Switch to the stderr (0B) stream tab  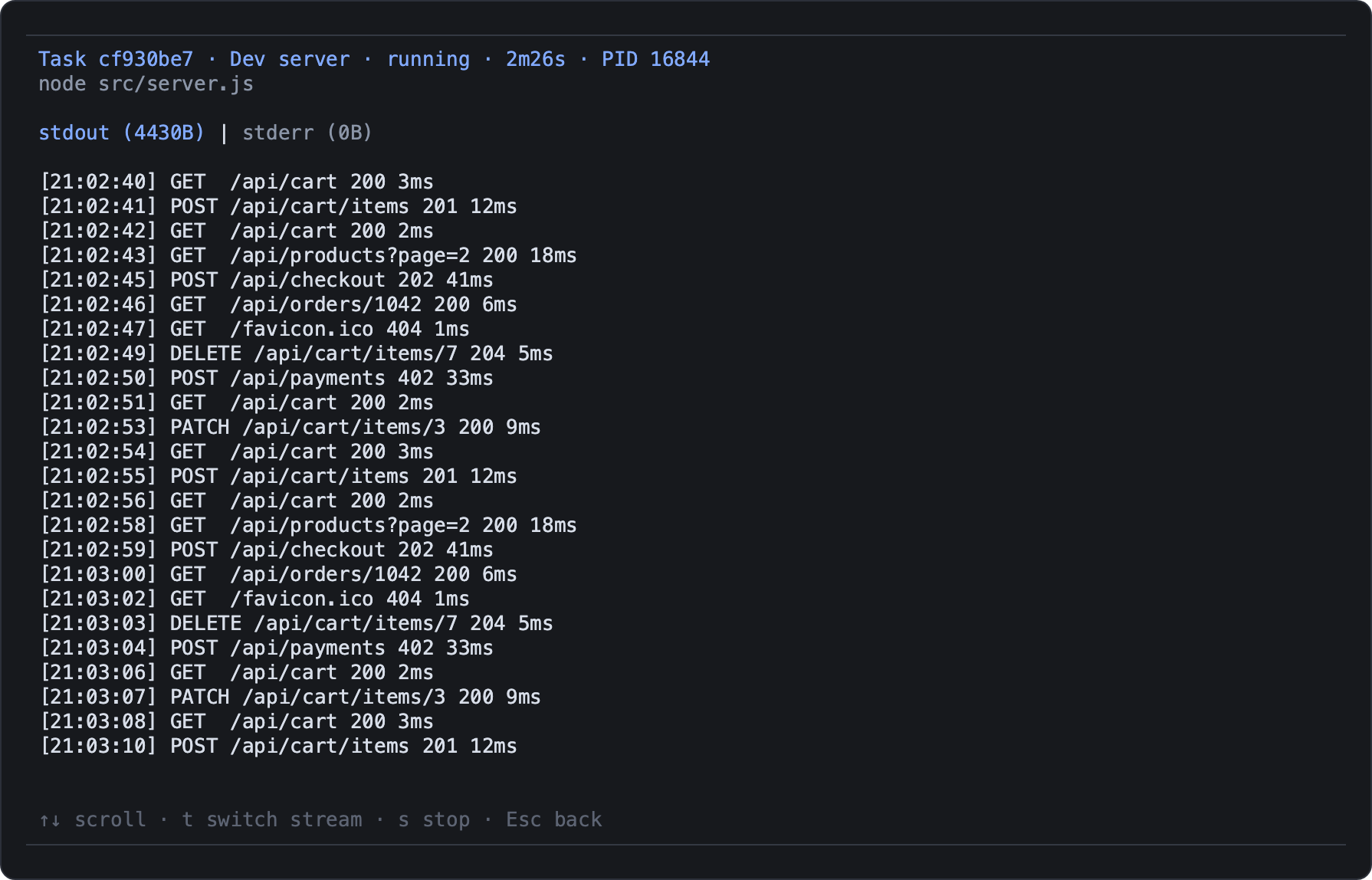(307, 133)
